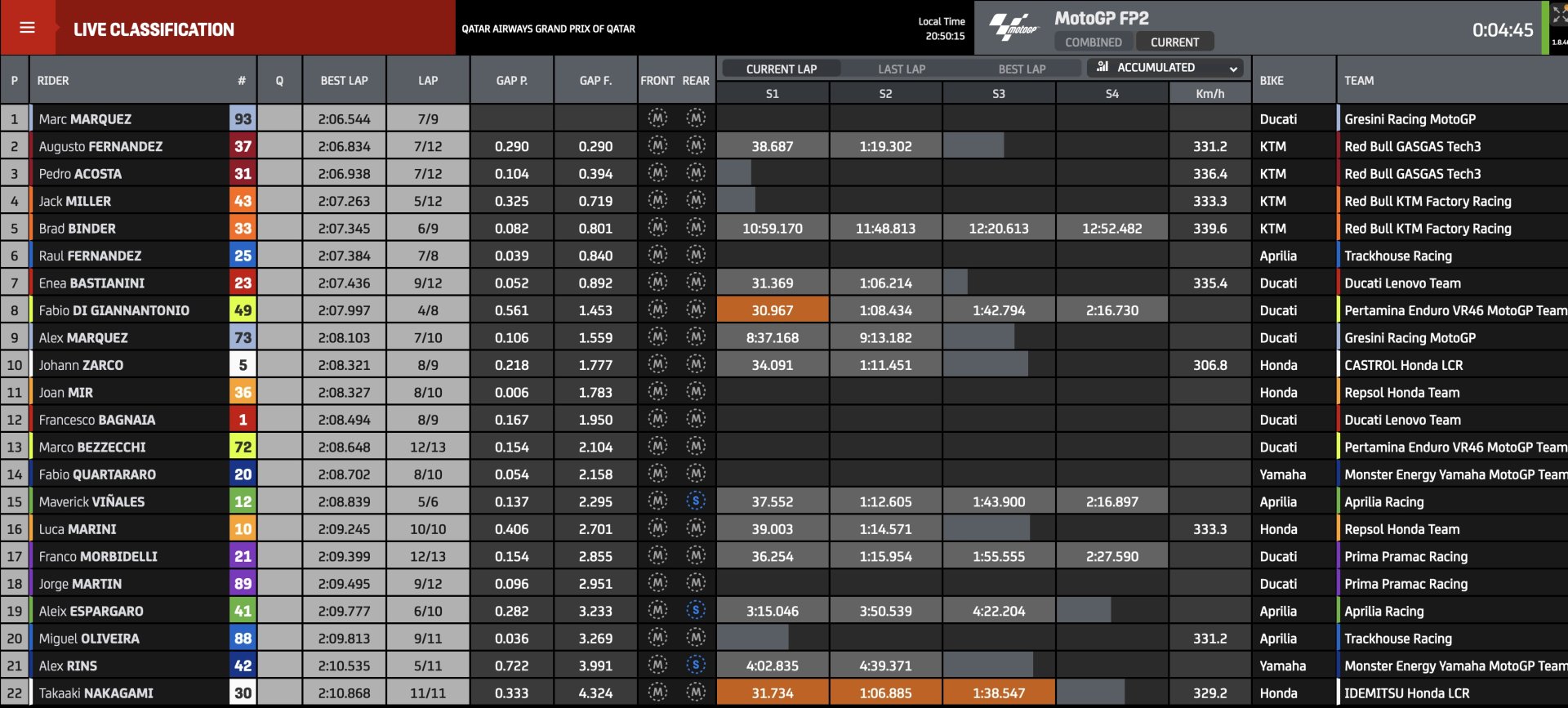
Task: Click the S1 sector header
Action: tap(772, 94)
